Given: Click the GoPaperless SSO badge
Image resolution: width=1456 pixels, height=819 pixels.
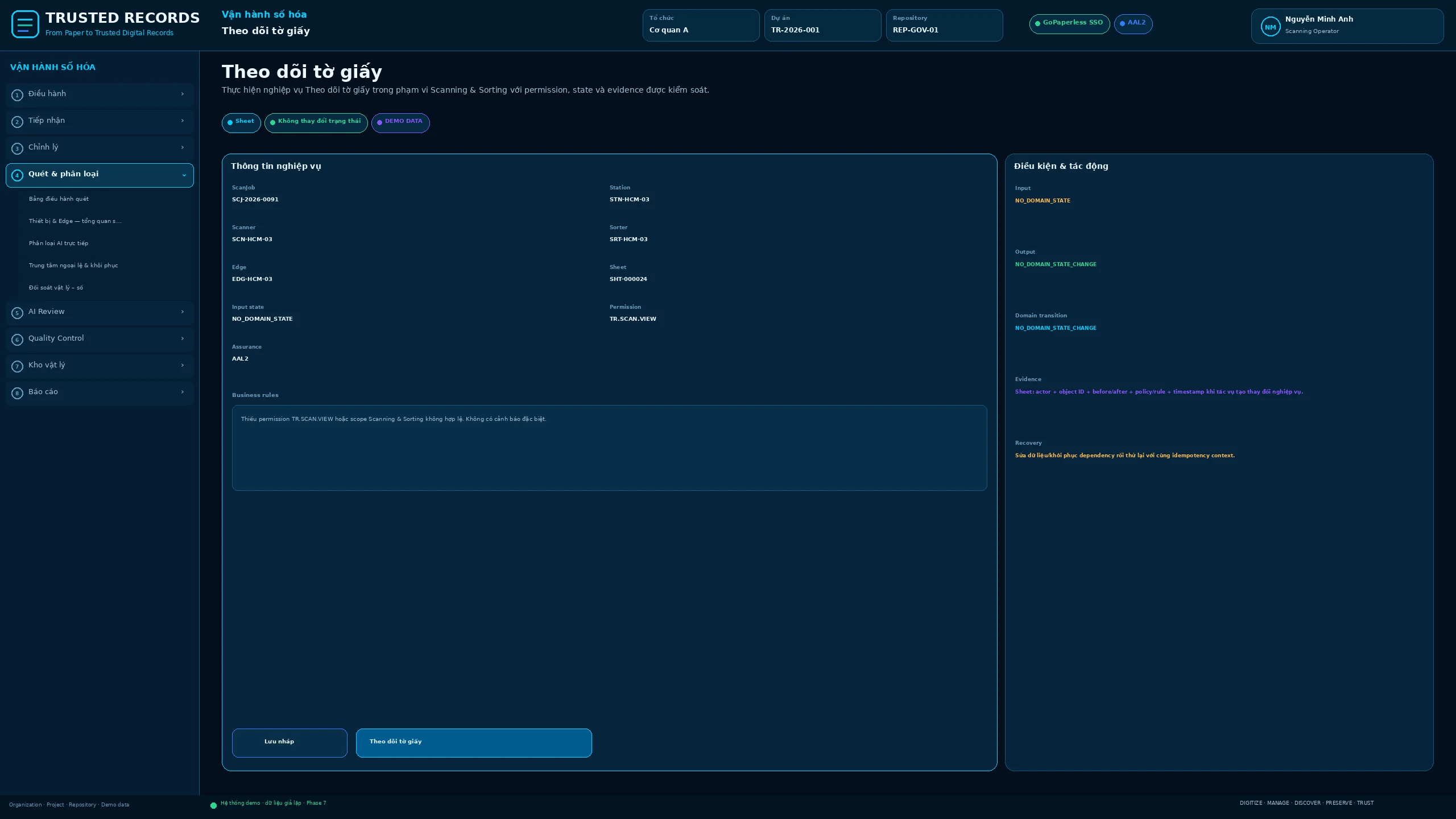Looking at the screenshot, I should (1069, 24).
